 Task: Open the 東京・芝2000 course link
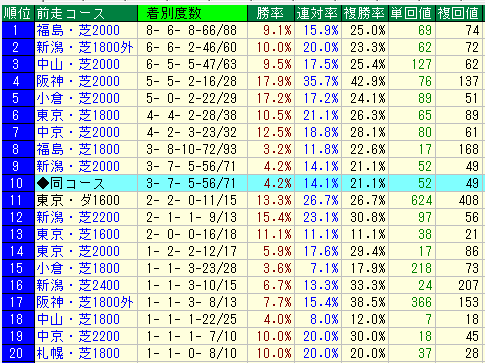tap(78, 252)
